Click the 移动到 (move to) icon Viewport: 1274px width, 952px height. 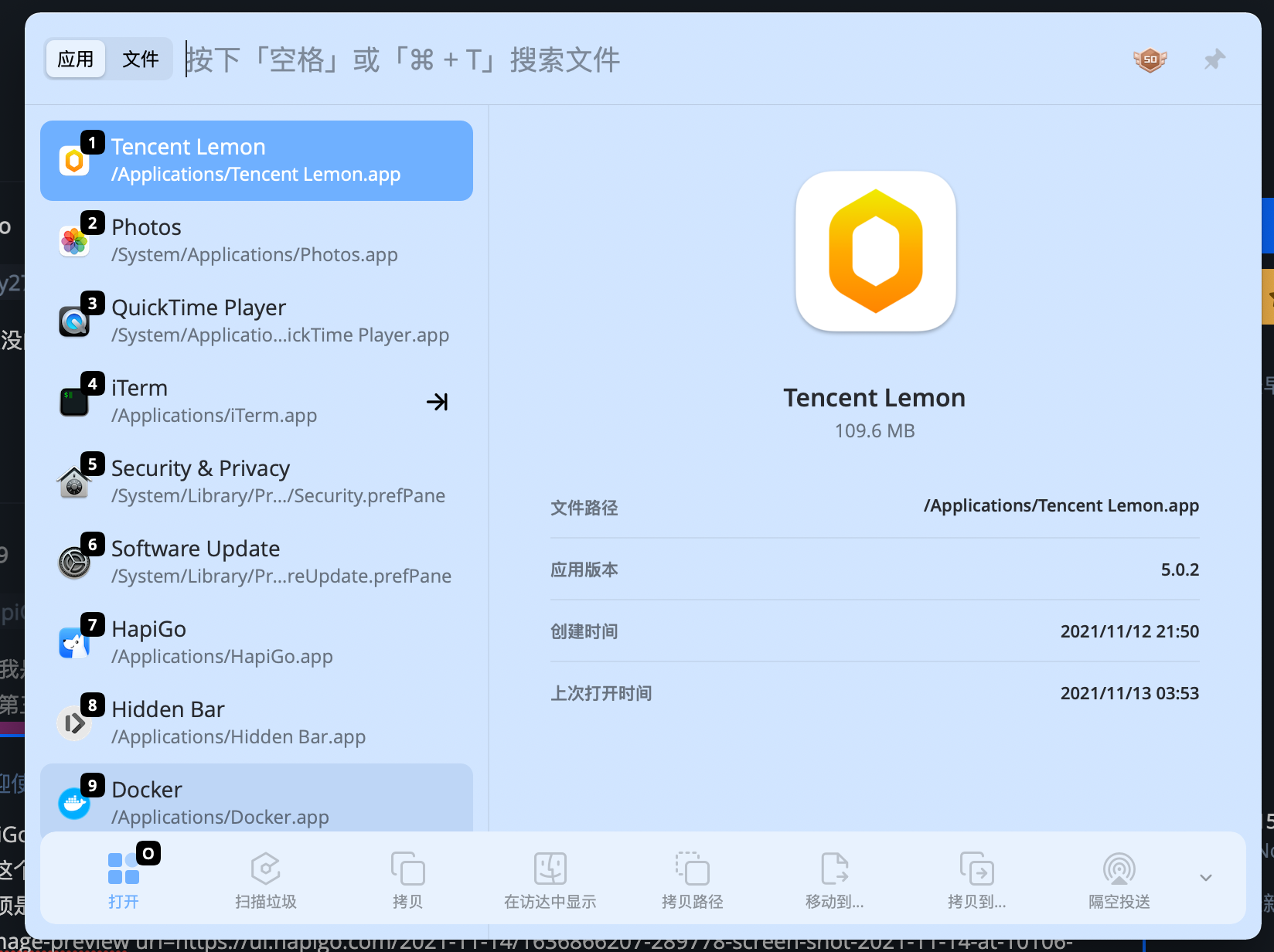[835, 869]
